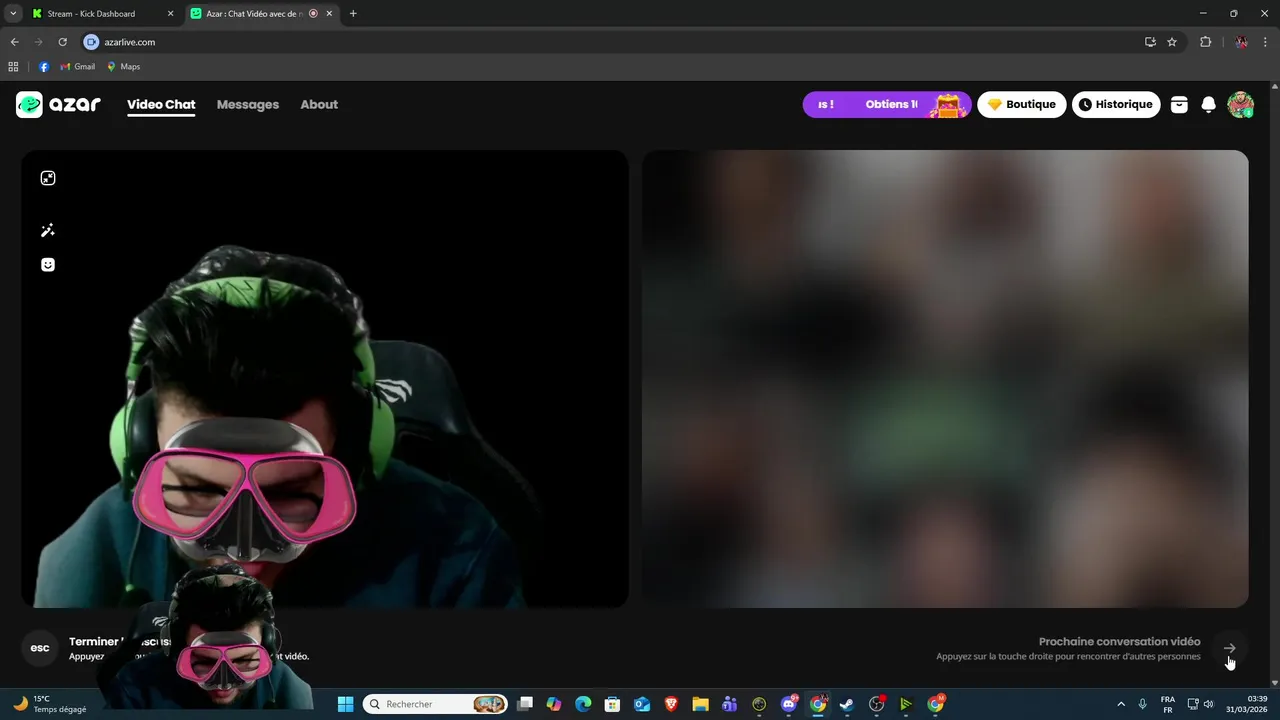1280x720 pixels.
Task: Toggle fullscreen on own video
Action: point(47,178)
